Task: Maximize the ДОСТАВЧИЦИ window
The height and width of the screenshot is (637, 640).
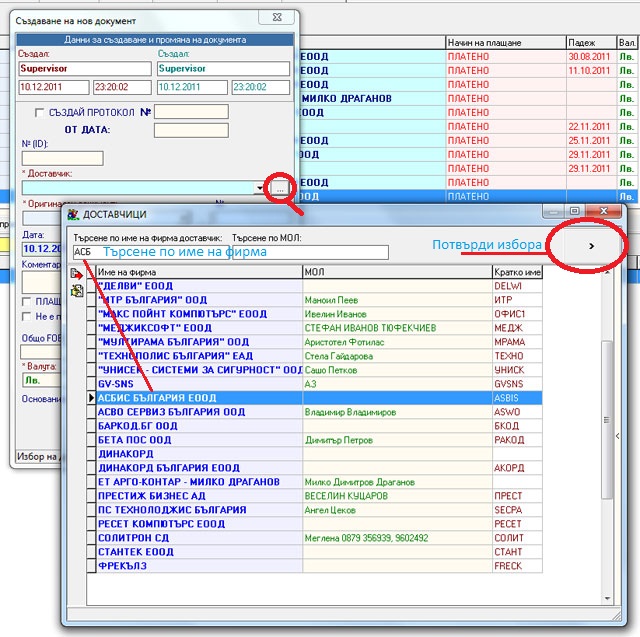Action: 575,211
